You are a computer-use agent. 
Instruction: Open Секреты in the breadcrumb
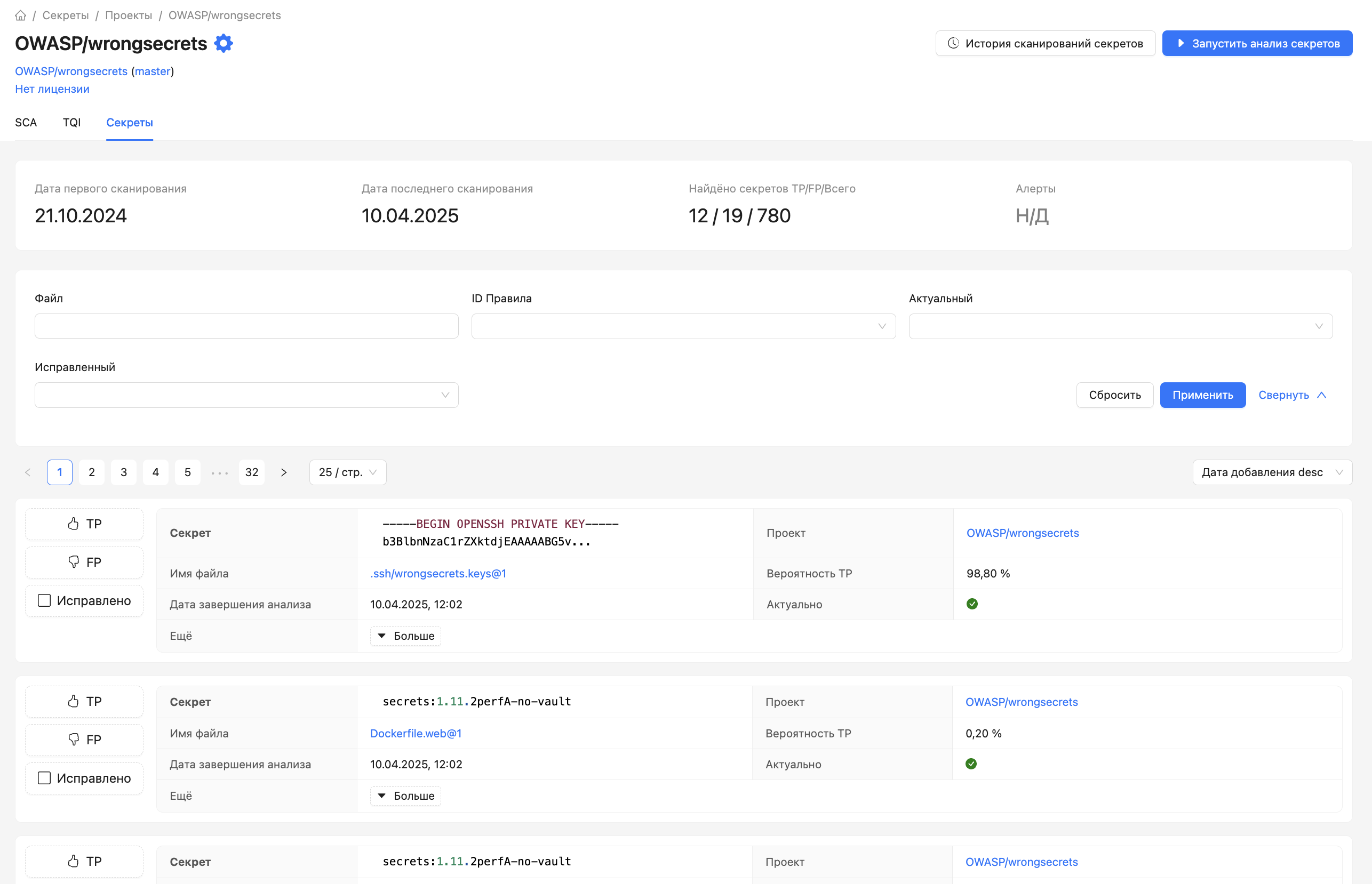tap(66, 15)
